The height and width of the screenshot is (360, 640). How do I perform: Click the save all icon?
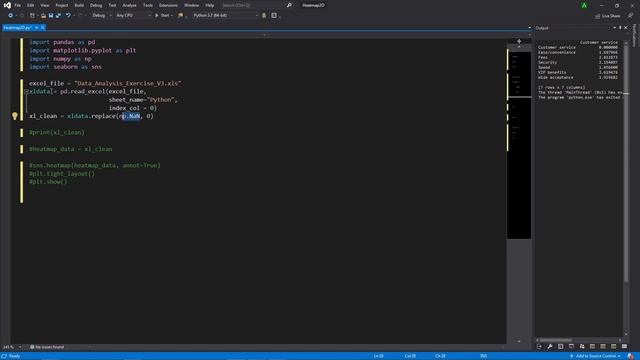[x=58, y=16]
